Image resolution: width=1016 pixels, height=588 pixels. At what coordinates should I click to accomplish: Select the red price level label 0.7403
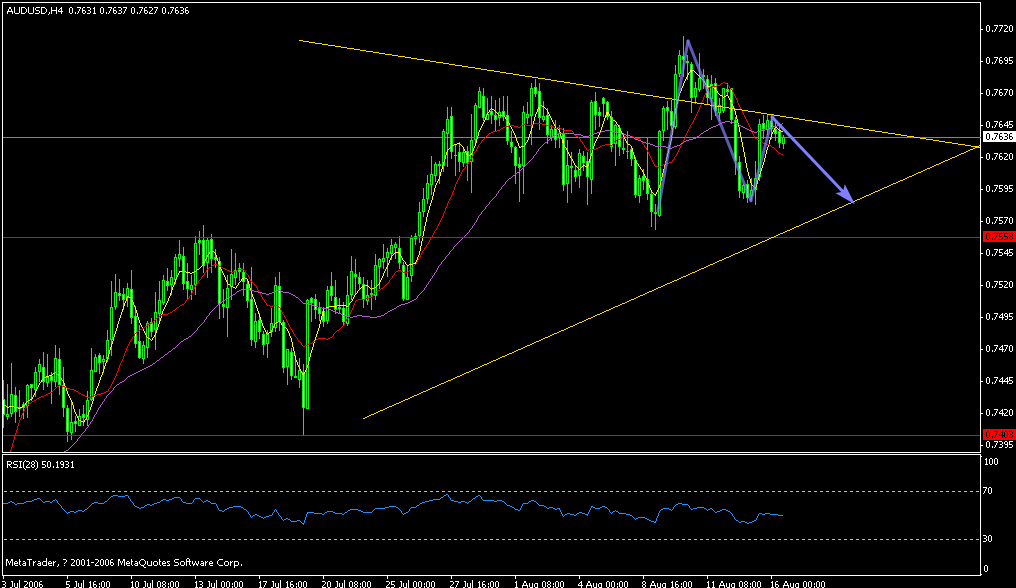999,434
